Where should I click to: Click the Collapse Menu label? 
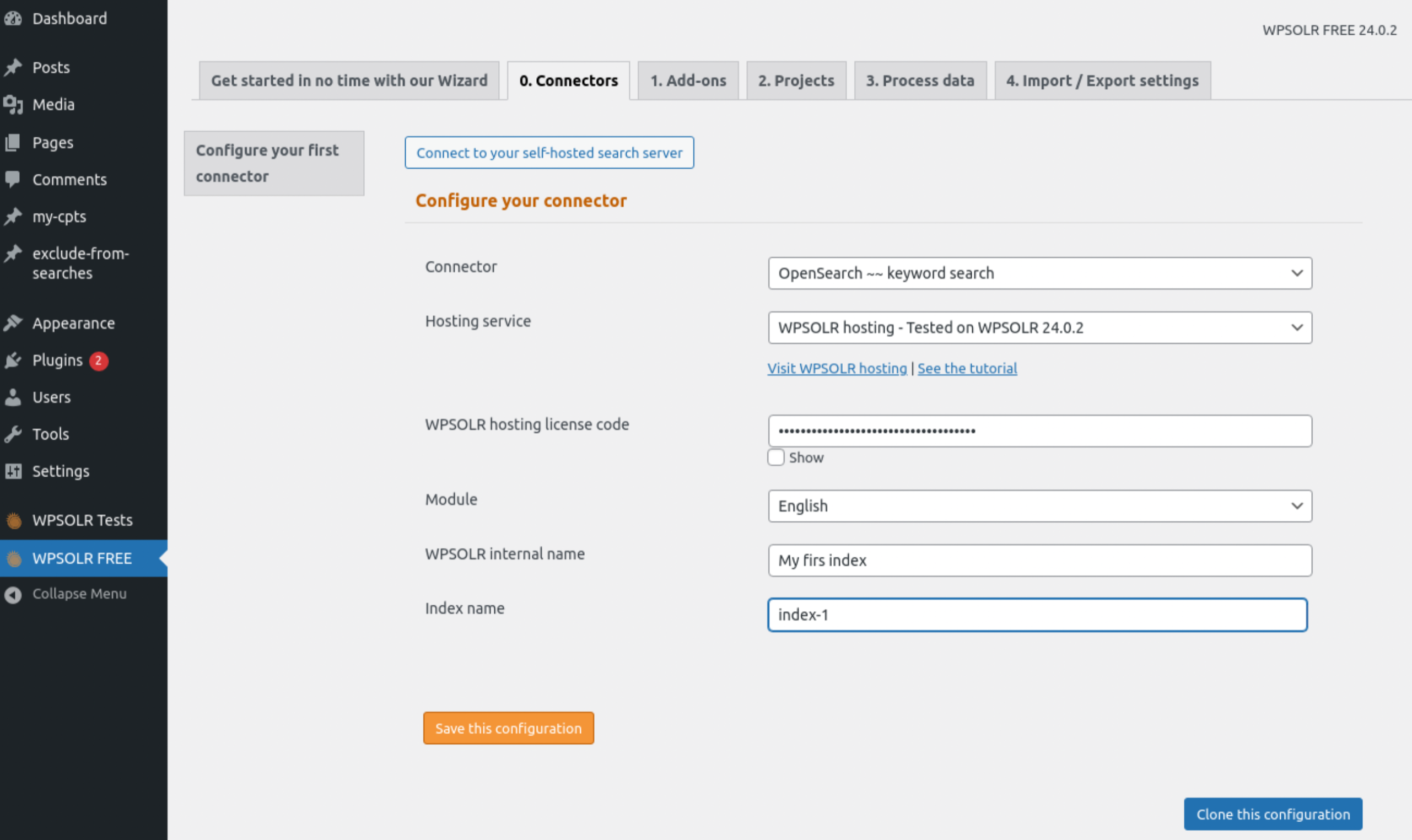click(79, 594)
